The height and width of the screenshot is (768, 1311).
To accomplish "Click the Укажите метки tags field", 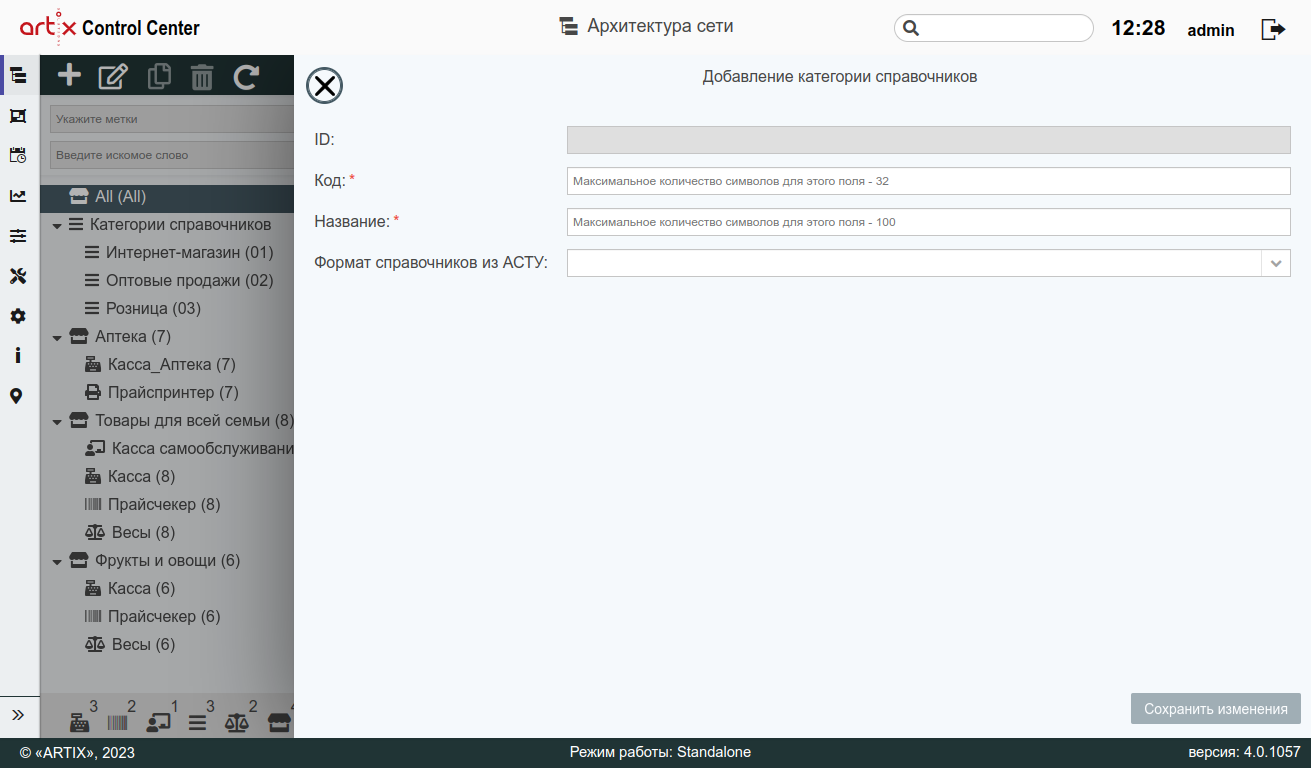I will pyautogui.click(x=171, y=119).
